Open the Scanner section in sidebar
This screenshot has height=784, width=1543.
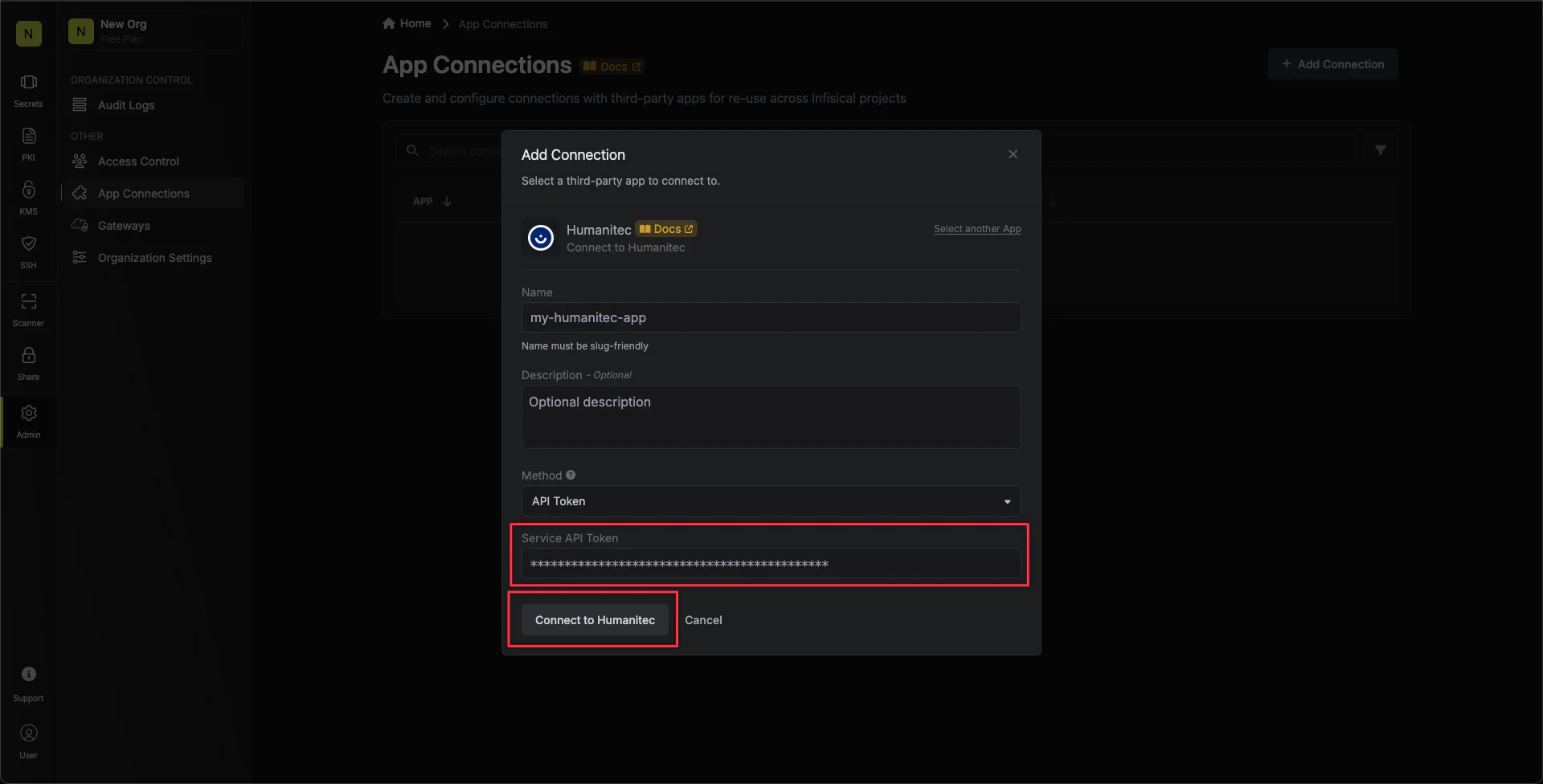28,310
